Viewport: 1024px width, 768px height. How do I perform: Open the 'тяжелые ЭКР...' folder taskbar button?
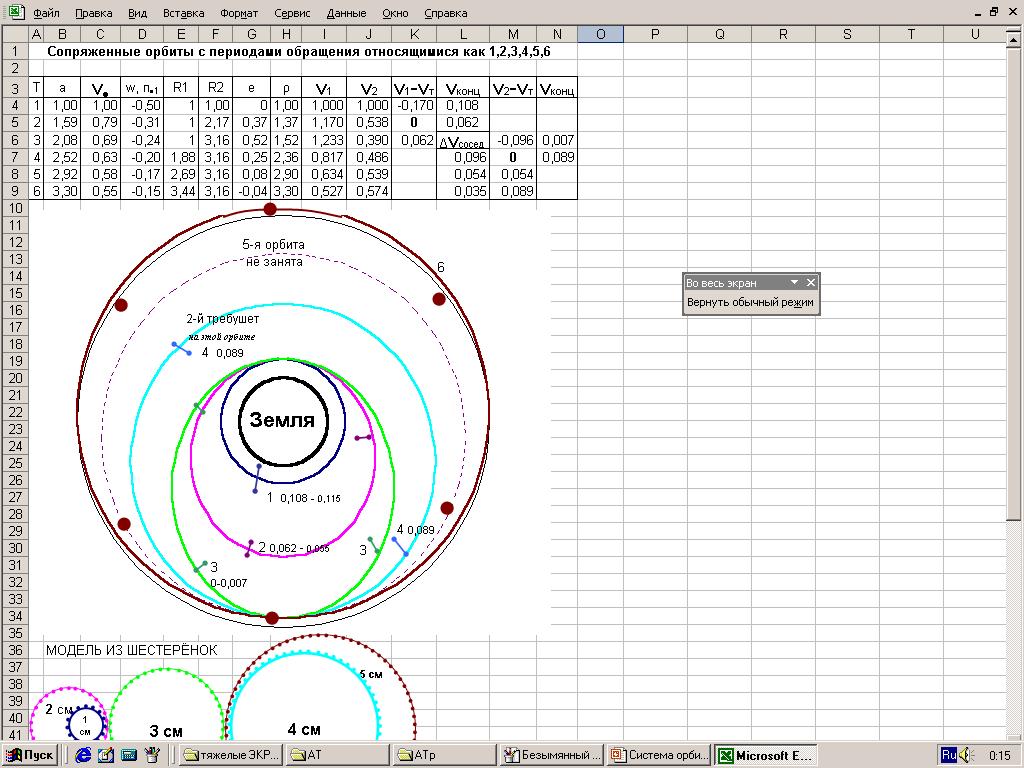tap(230, 755)
